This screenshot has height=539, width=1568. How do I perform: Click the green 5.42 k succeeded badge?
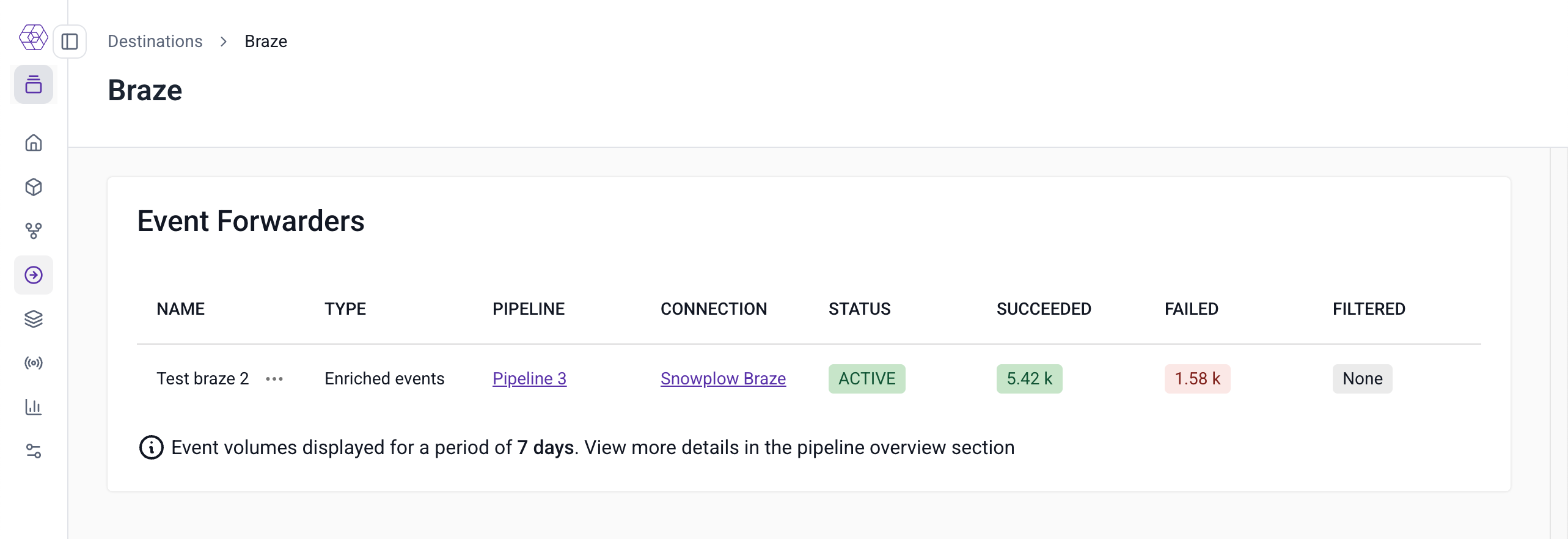coord(1029,378)
